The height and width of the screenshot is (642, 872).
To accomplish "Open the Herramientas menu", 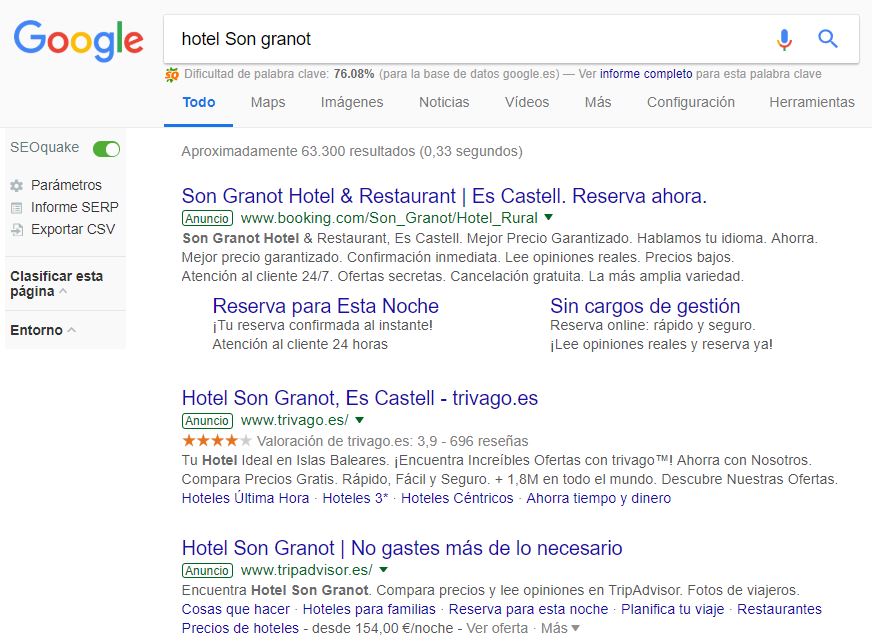I will point(811,102).
